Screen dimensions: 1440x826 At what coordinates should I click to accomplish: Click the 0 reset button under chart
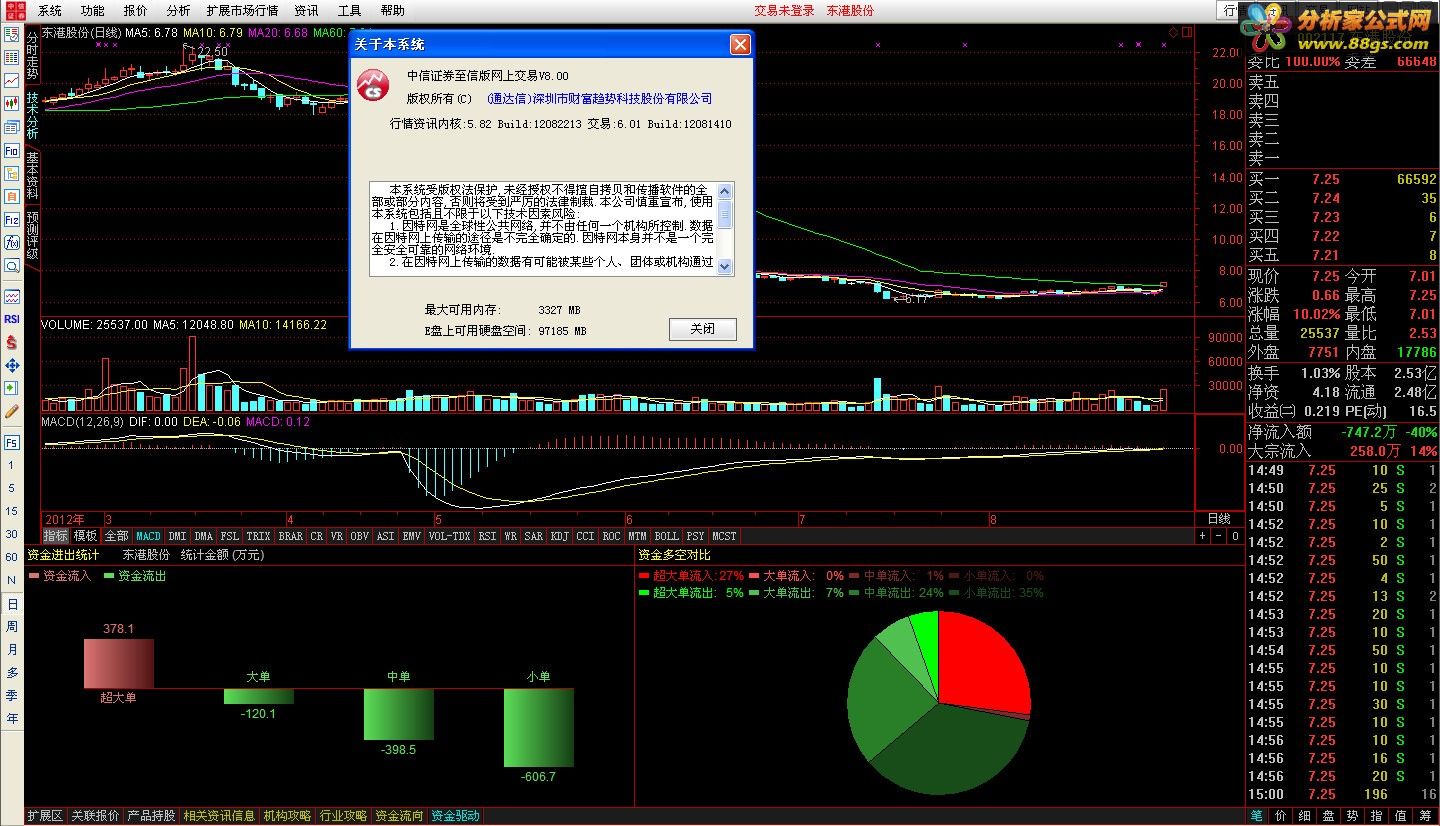(1235, 536)
